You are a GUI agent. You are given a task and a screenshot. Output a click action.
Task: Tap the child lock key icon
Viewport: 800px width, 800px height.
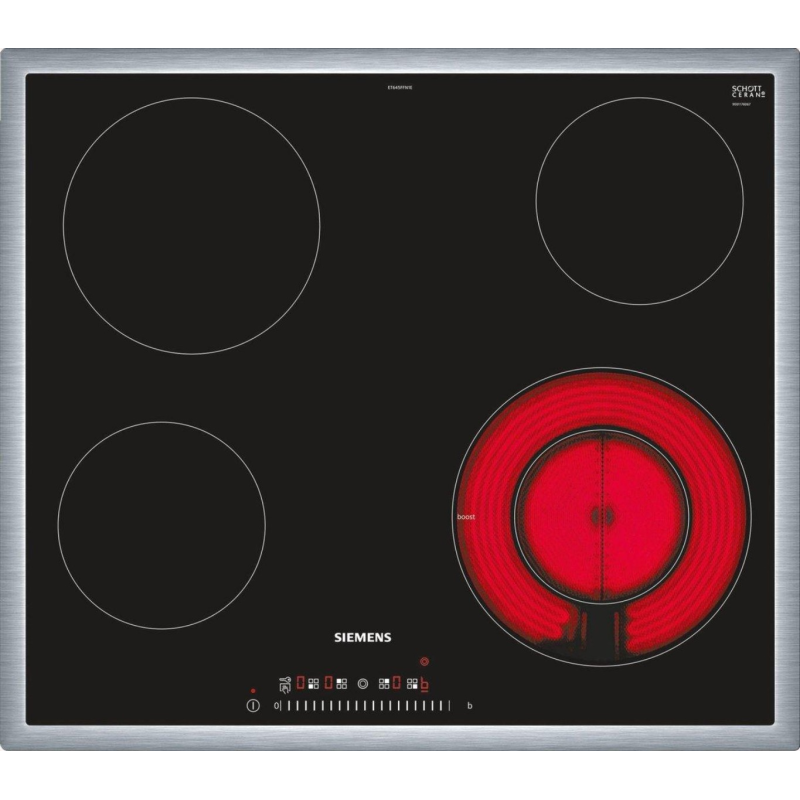[285, 684]
